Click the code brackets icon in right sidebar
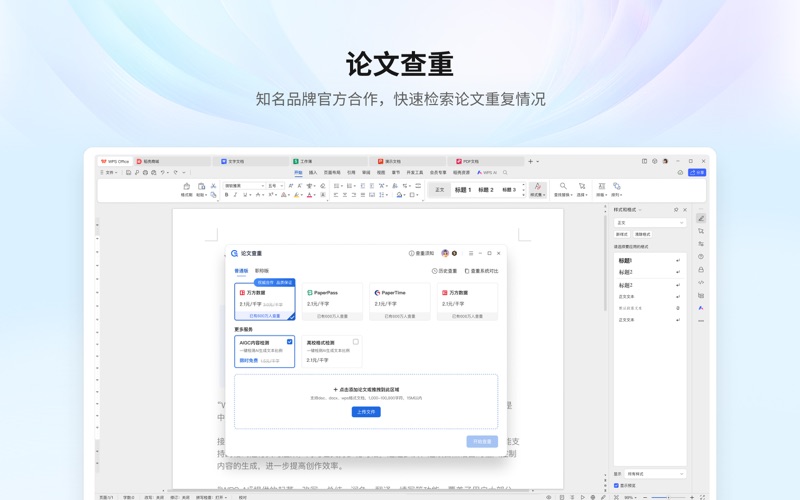 pyautogui.click(x=701, y=282)
